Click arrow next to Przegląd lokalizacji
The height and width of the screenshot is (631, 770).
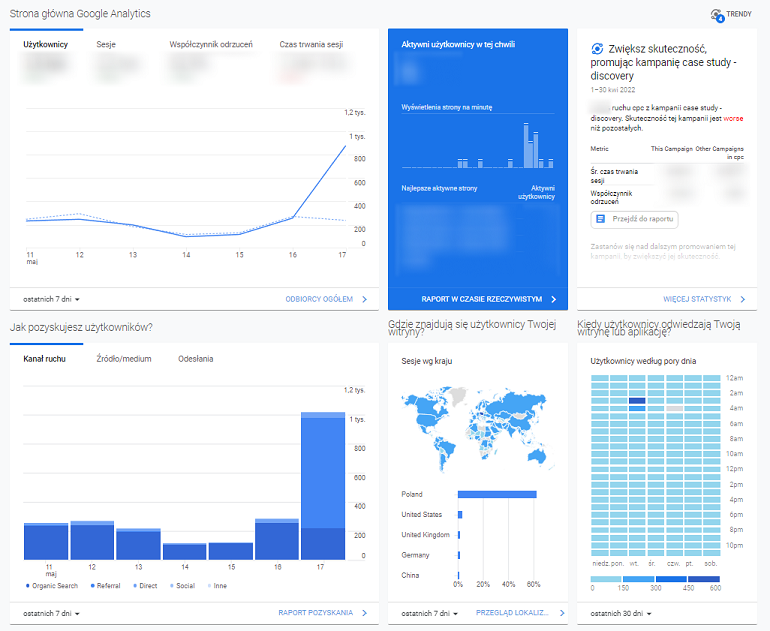(x=561, y=613)
